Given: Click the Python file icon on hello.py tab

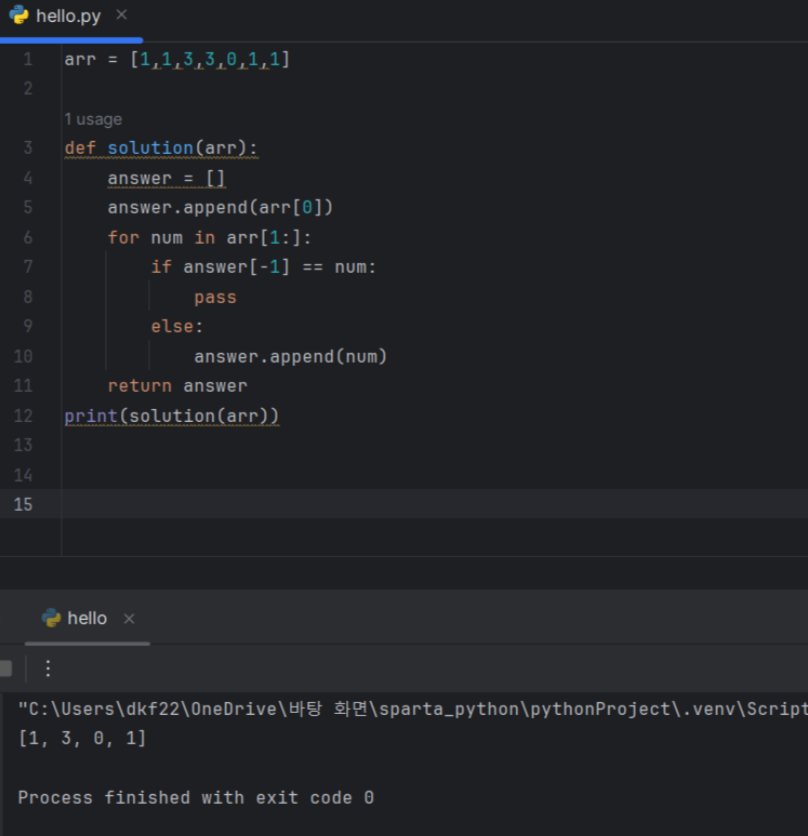Looking at the screenshot, I should (x=19, y=15).
